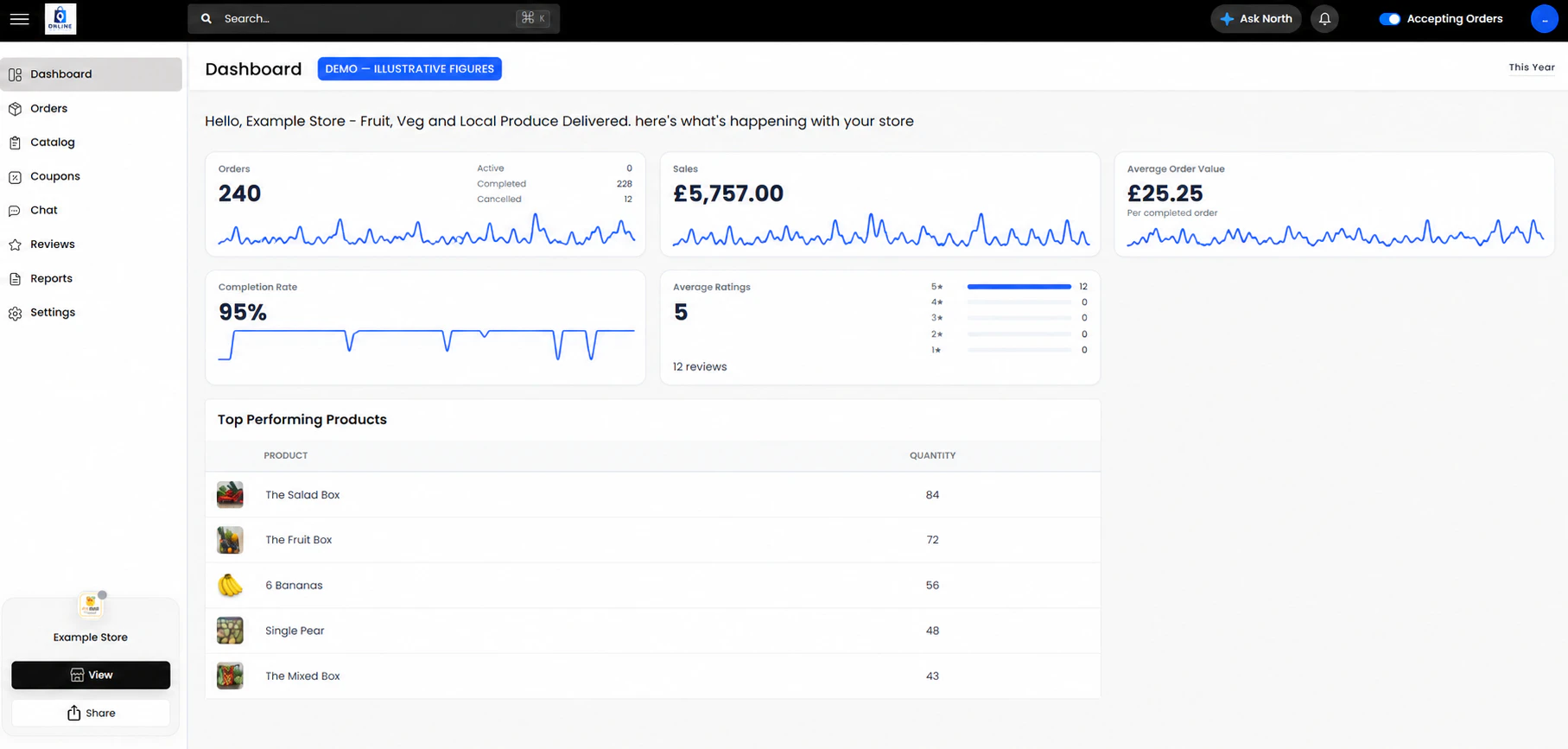Screen dimensions: 1568x749
Task: Click the 6 Bananas product thumbnail
Action: 230,586
